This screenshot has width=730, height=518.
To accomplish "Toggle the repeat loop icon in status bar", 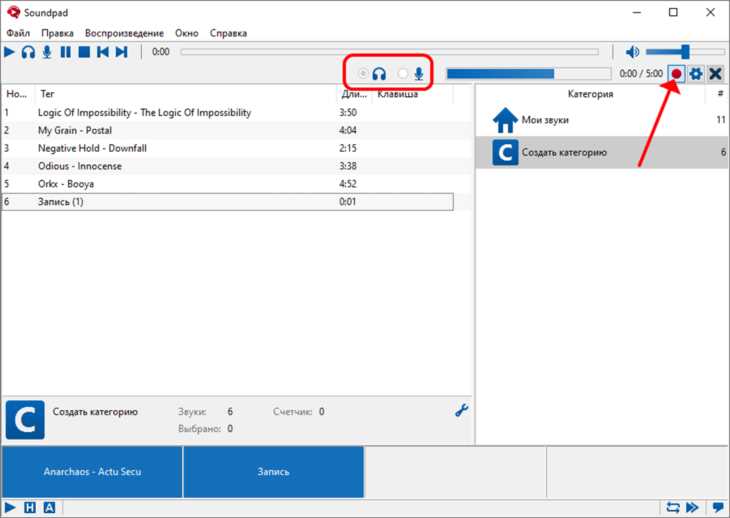I will tap(673, 507).
